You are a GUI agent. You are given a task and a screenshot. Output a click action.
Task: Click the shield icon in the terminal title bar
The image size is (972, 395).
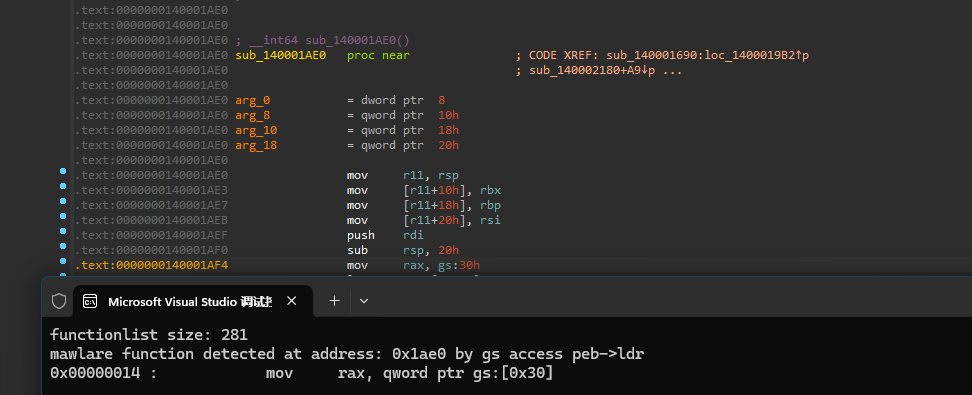pos(59,301)
